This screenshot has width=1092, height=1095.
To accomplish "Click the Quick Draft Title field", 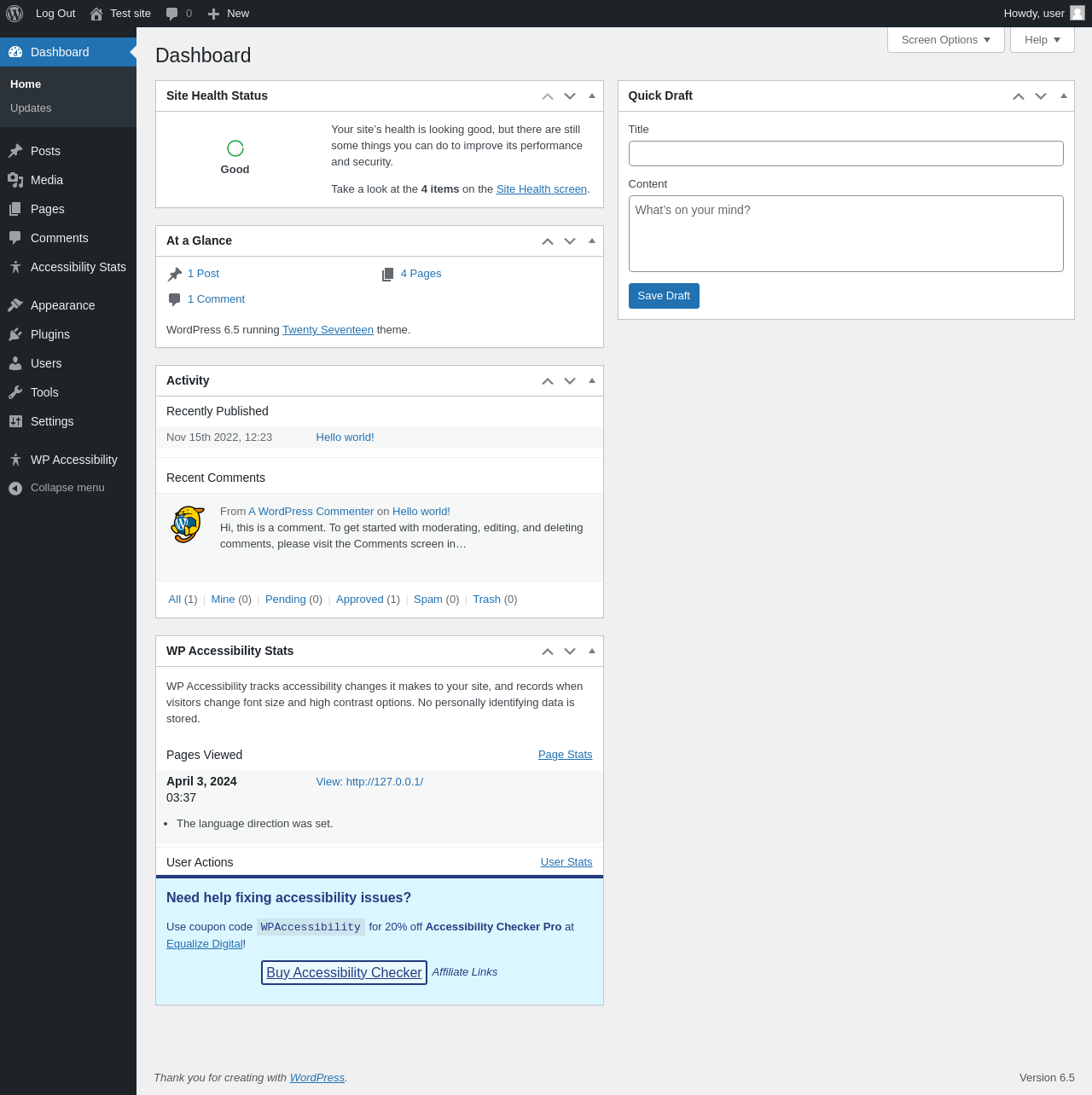I will coord(845,154).
